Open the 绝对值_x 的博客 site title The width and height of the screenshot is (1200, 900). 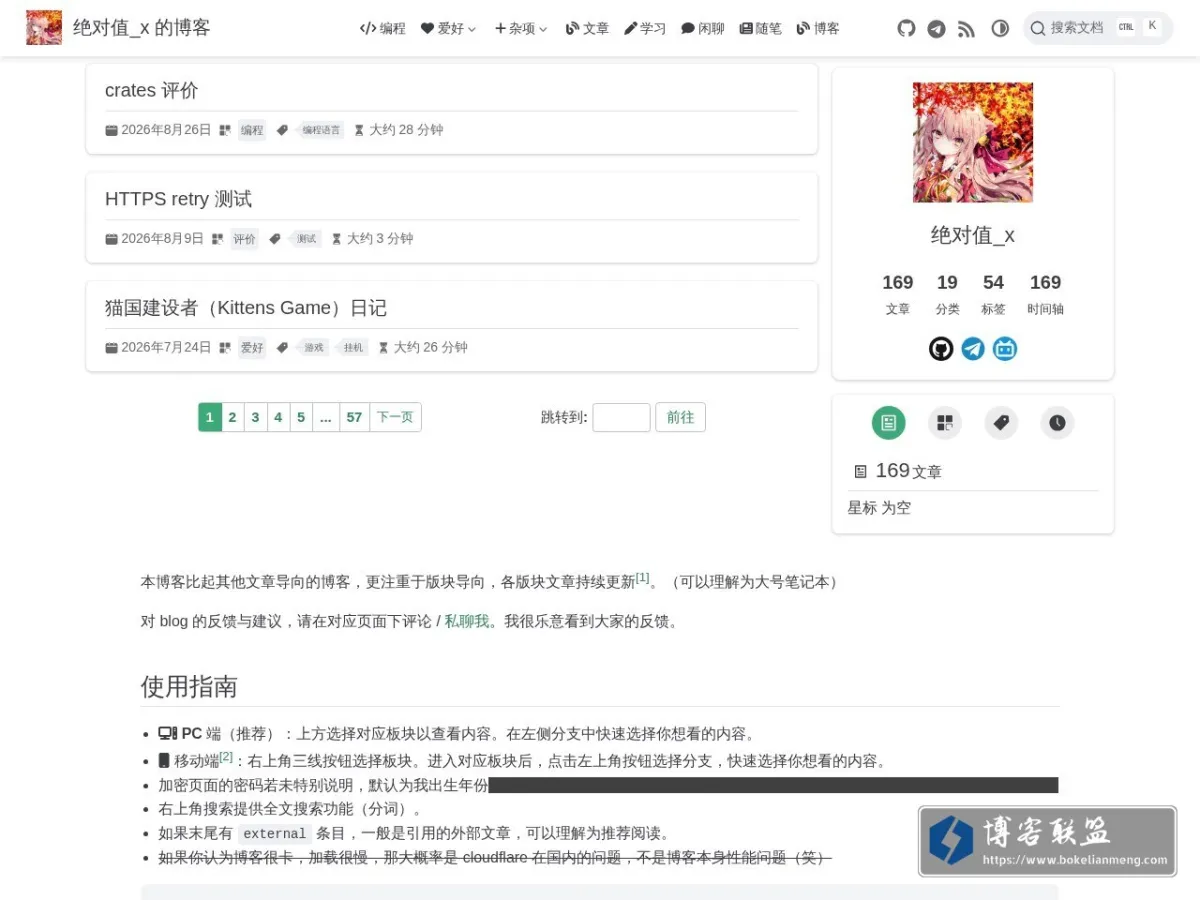tap(141, 28)
